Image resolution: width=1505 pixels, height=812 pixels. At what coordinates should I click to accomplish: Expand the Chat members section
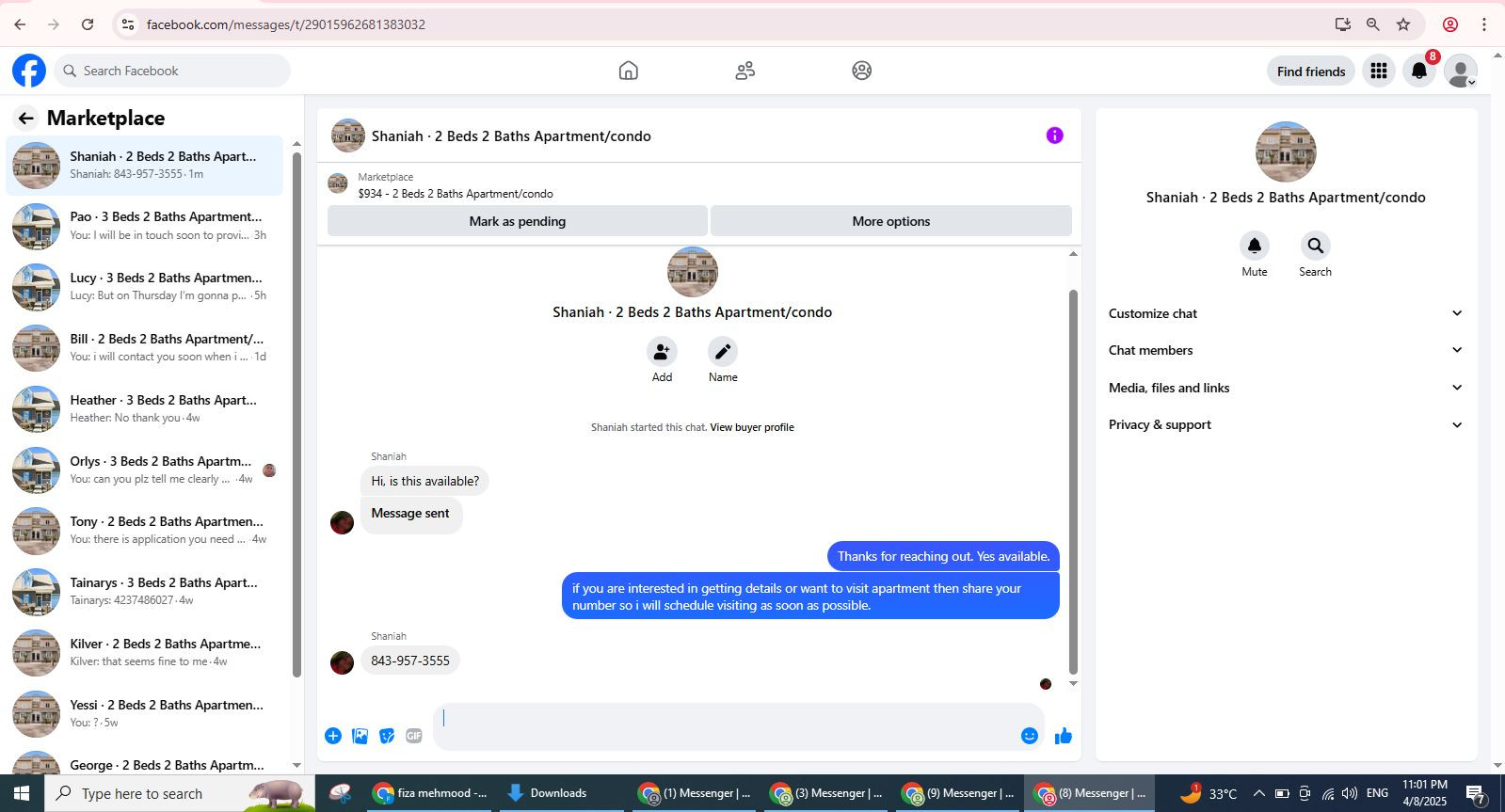tap(1286, 350)
